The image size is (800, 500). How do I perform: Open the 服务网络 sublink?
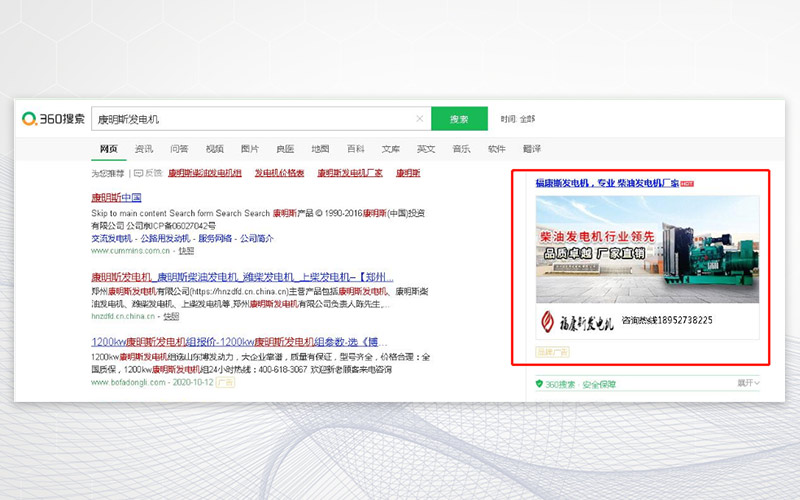pyautogui.click(x=215, y=238)
